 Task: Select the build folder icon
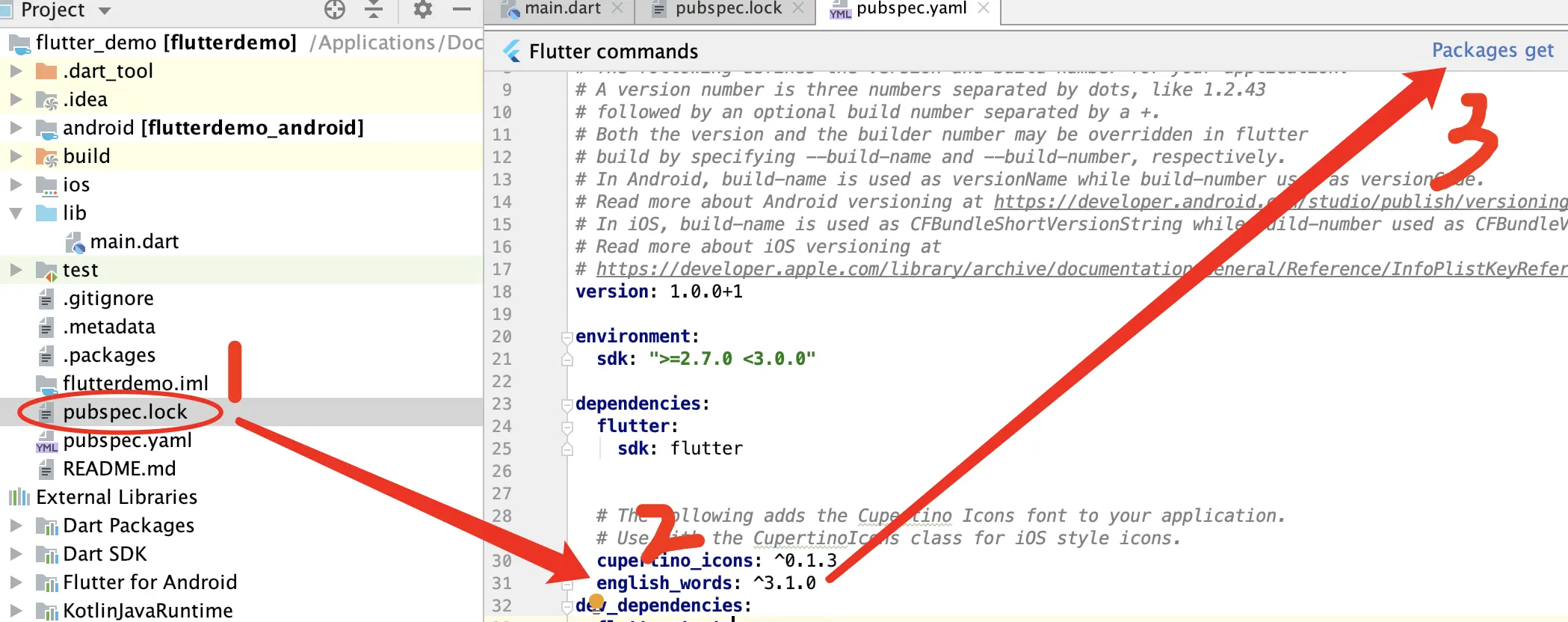click(46, 157)
